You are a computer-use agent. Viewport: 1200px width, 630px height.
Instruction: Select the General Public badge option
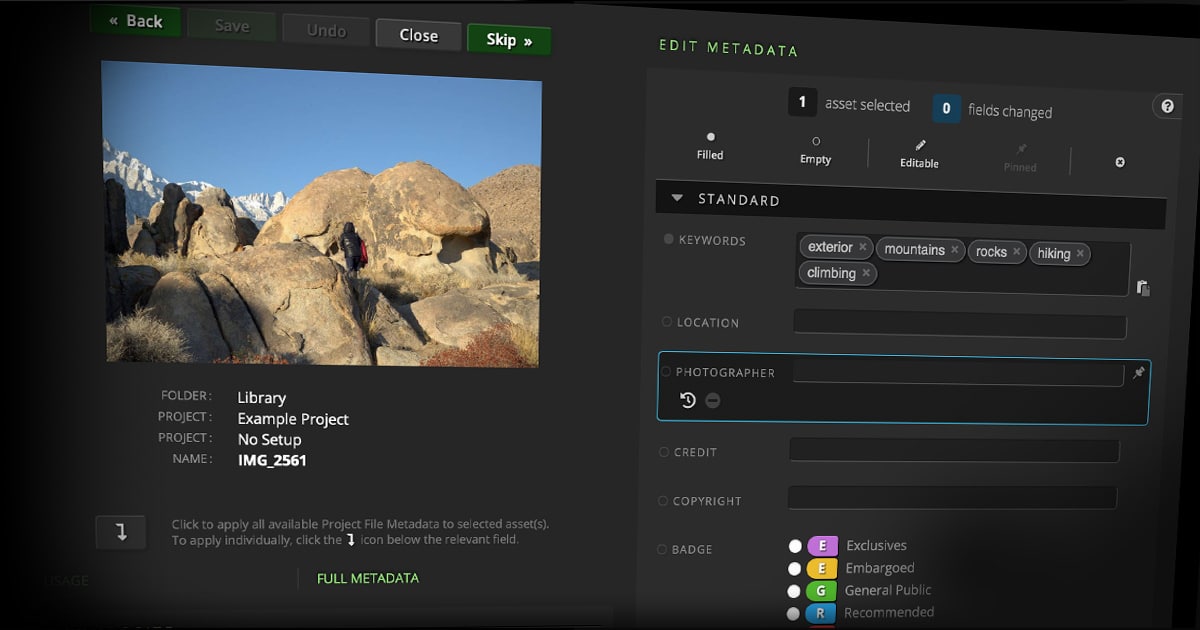(794, 591)
